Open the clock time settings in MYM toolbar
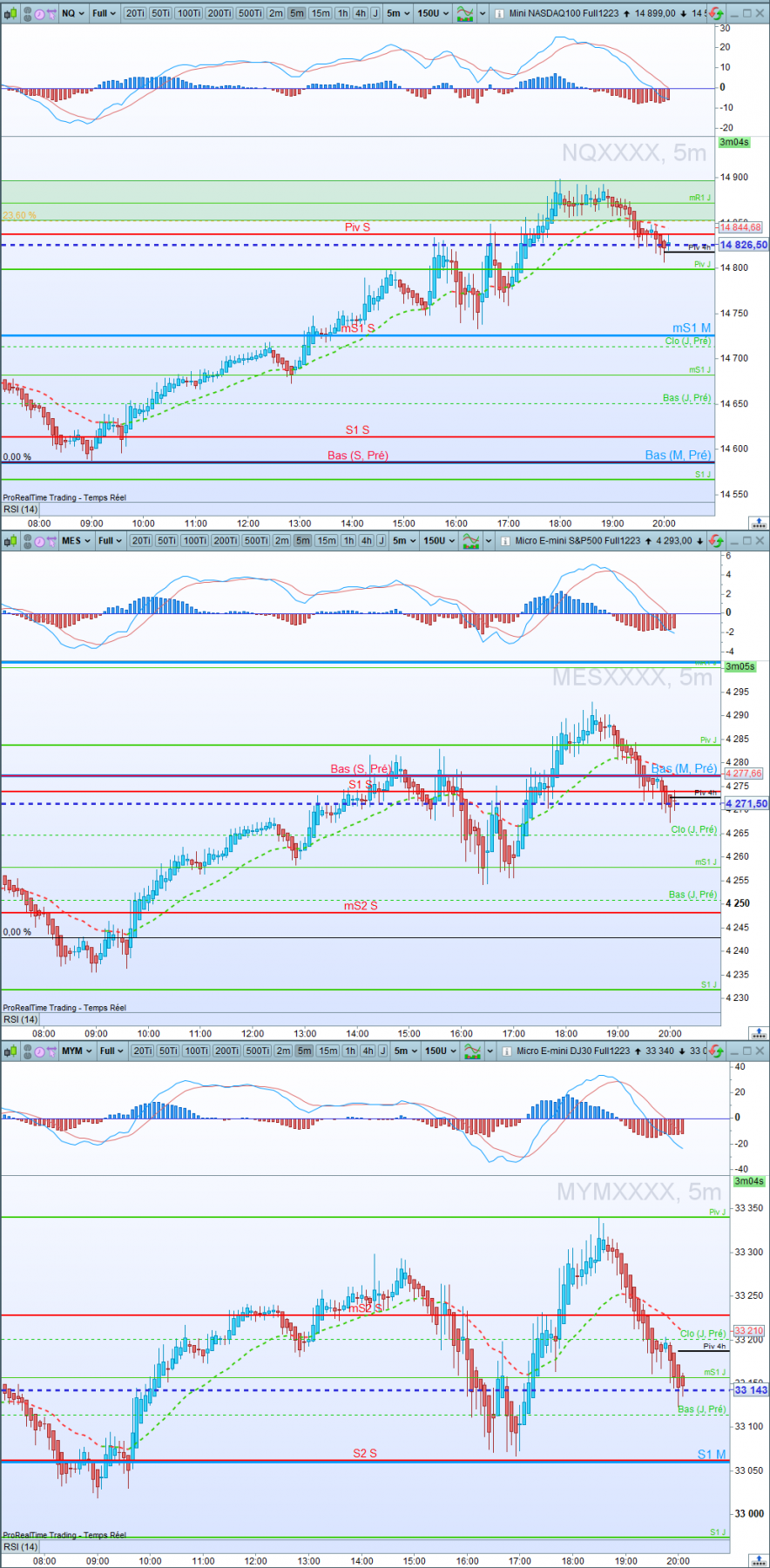Image resolution: width=770 pixels, height=1568 pixels. coord(39,1052)
